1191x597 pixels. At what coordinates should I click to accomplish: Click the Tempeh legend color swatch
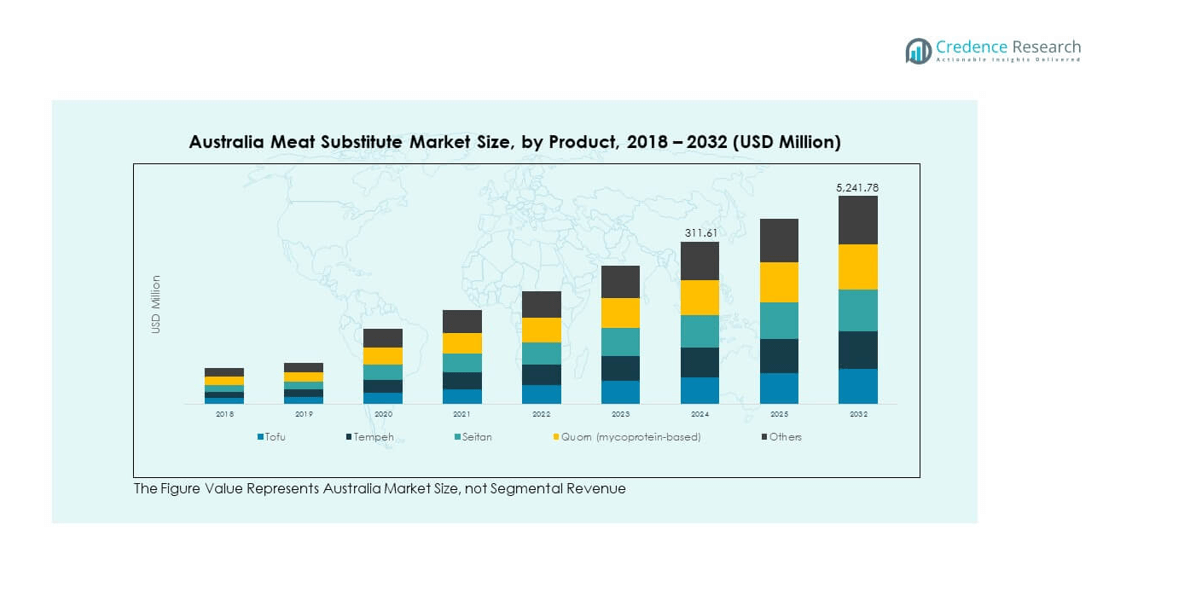(x=349, y=437)
